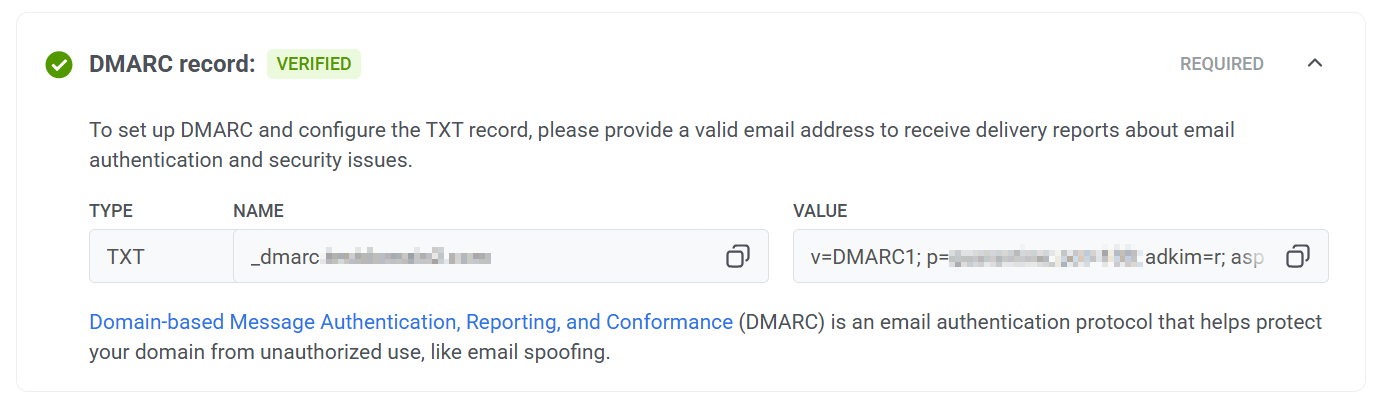The height and width of the screenshot is (416, 1385).
Task: Click the green verified checkmark icon
Action: [x=59, y=65]
